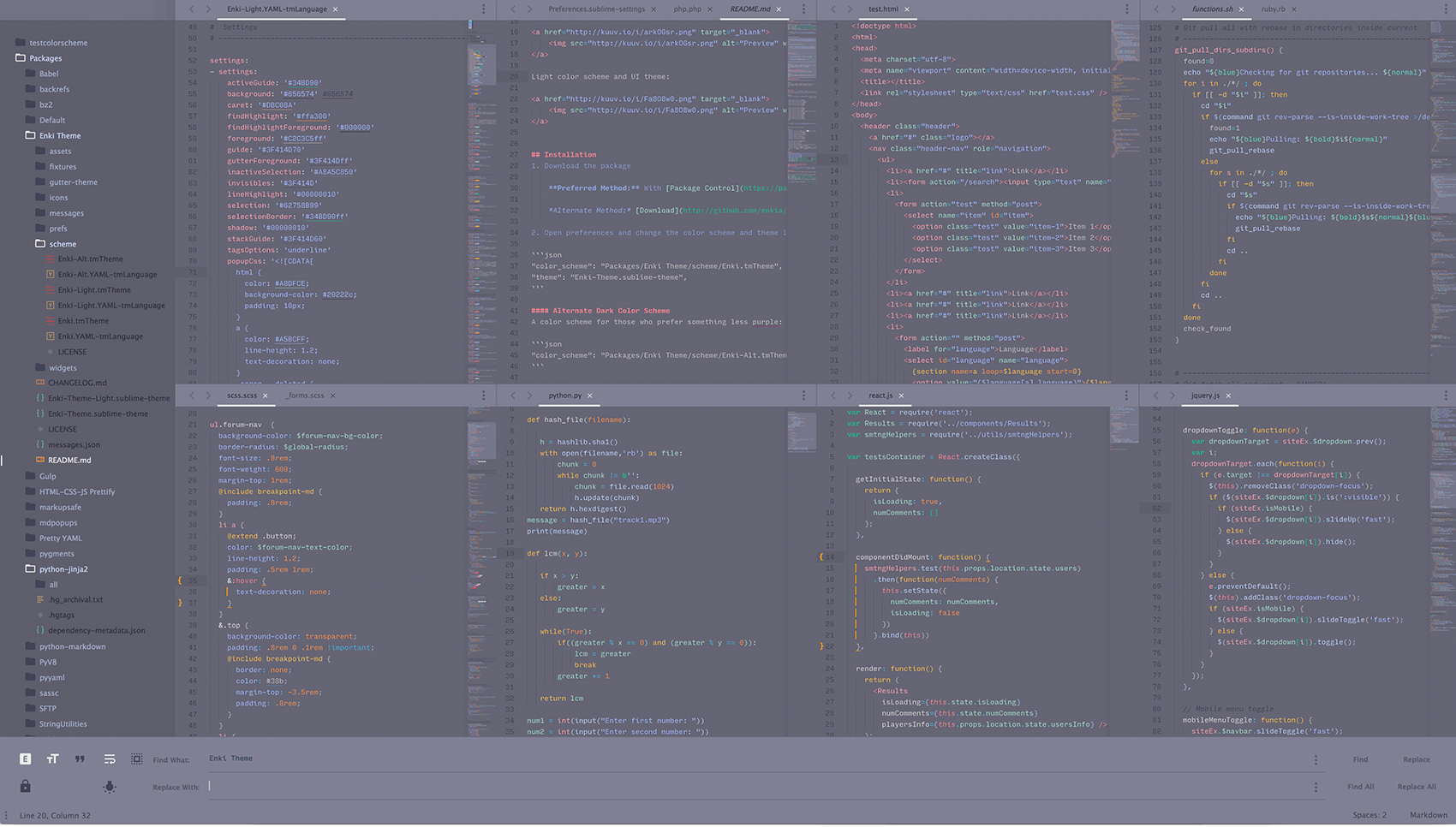Open tab menu of README.md pane
Screen dimensions: 1456x827
tap(803, 9)
